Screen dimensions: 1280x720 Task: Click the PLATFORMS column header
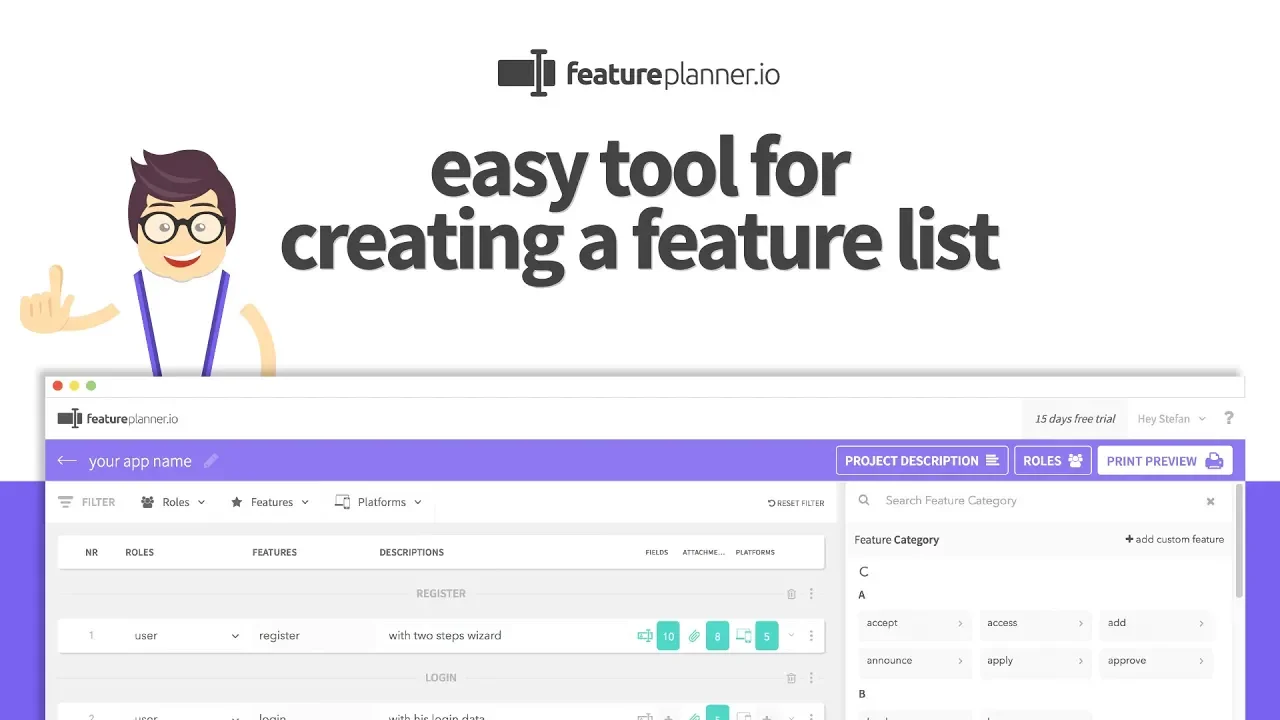coord(755,553)
